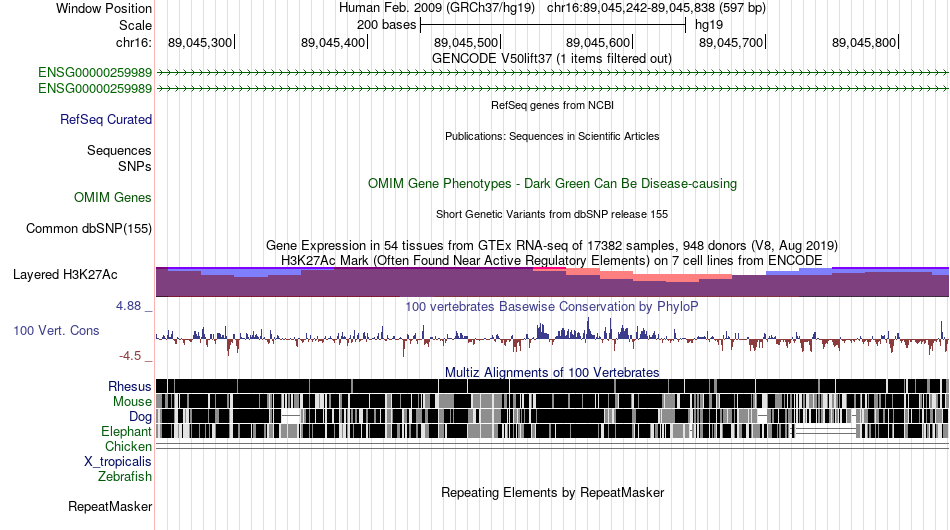Select the first ENSG00000259989 gene label
The width and height of the screenshot is (950, 530).
click(x=95, y=73)
